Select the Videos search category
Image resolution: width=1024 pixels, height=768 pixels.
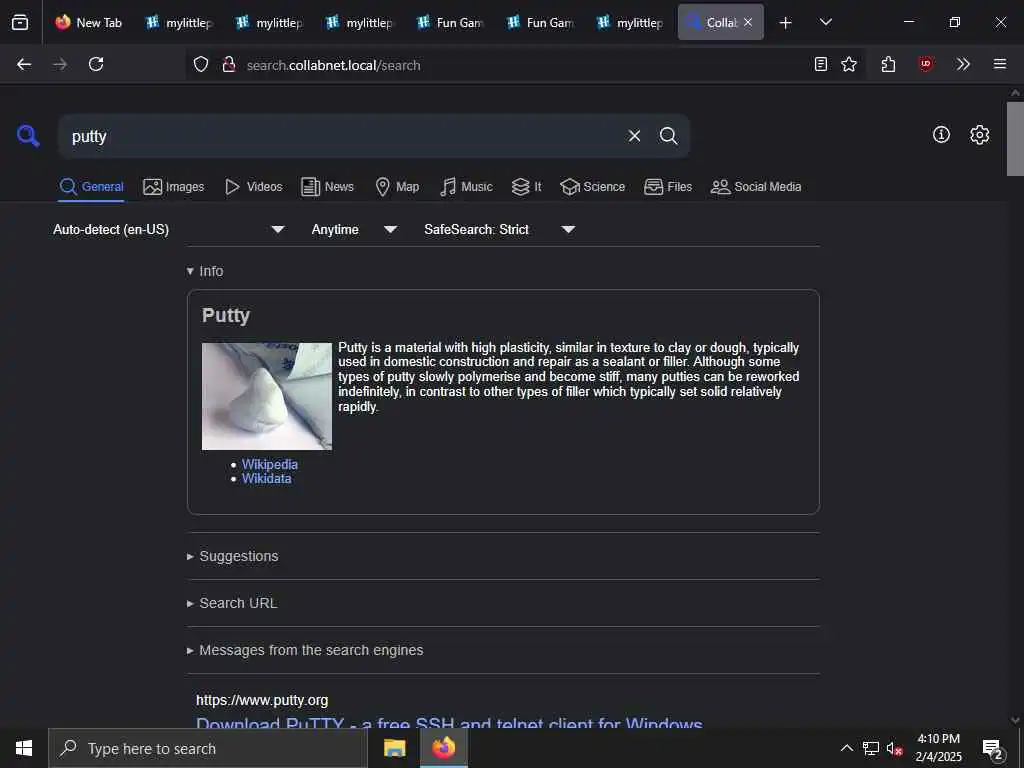click(253, 187)
